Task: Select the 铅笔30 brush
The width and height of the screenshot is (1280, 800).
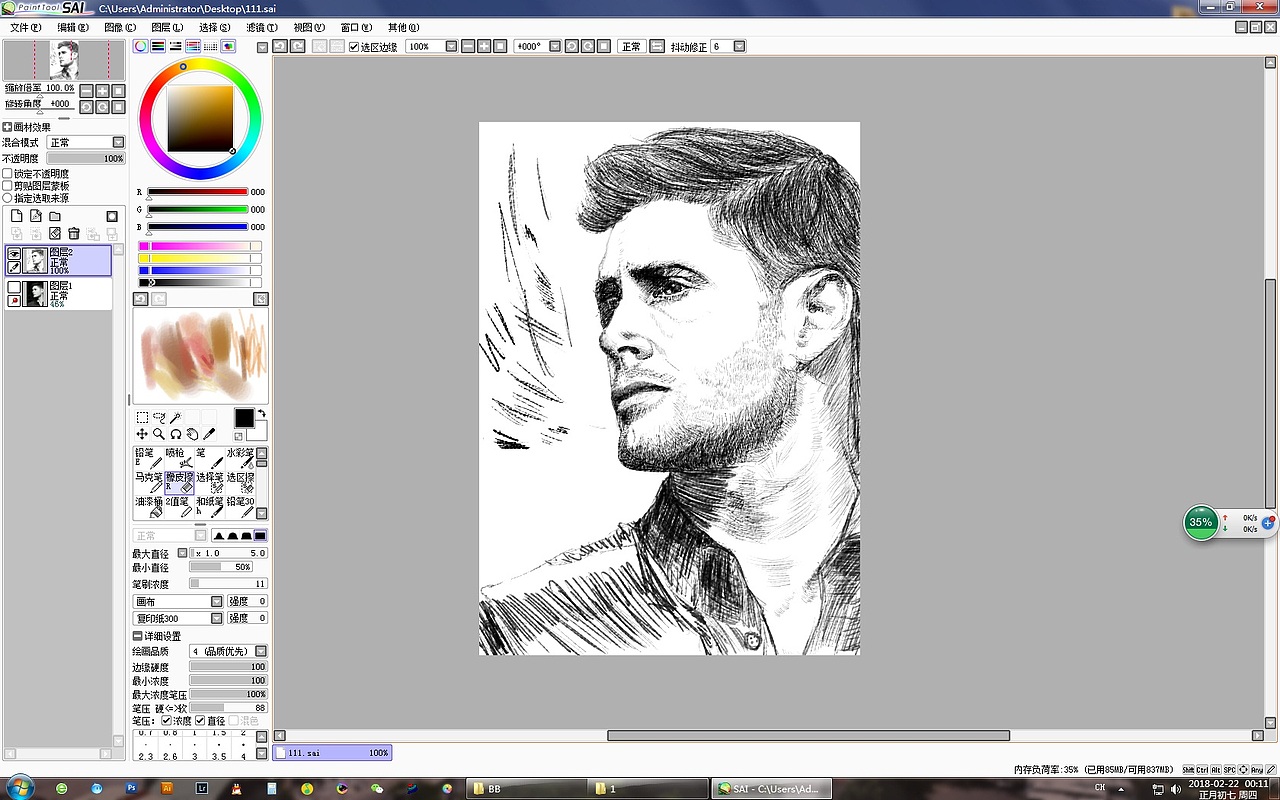Action: click(240, 506)
